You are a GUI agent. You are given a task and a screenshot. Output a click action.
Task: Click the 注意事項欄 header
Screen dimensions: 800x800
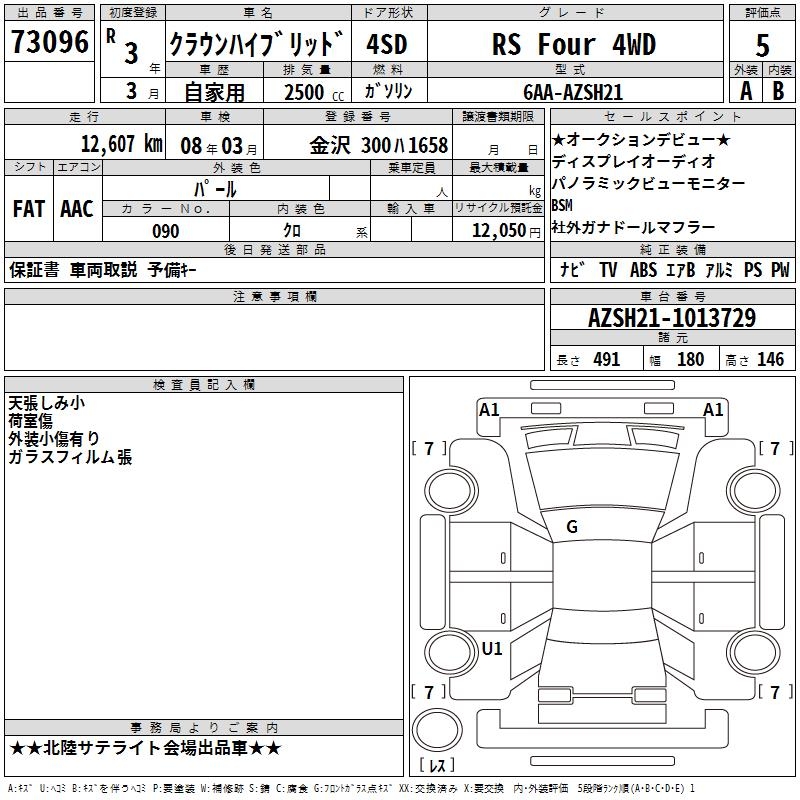[275, 296]
